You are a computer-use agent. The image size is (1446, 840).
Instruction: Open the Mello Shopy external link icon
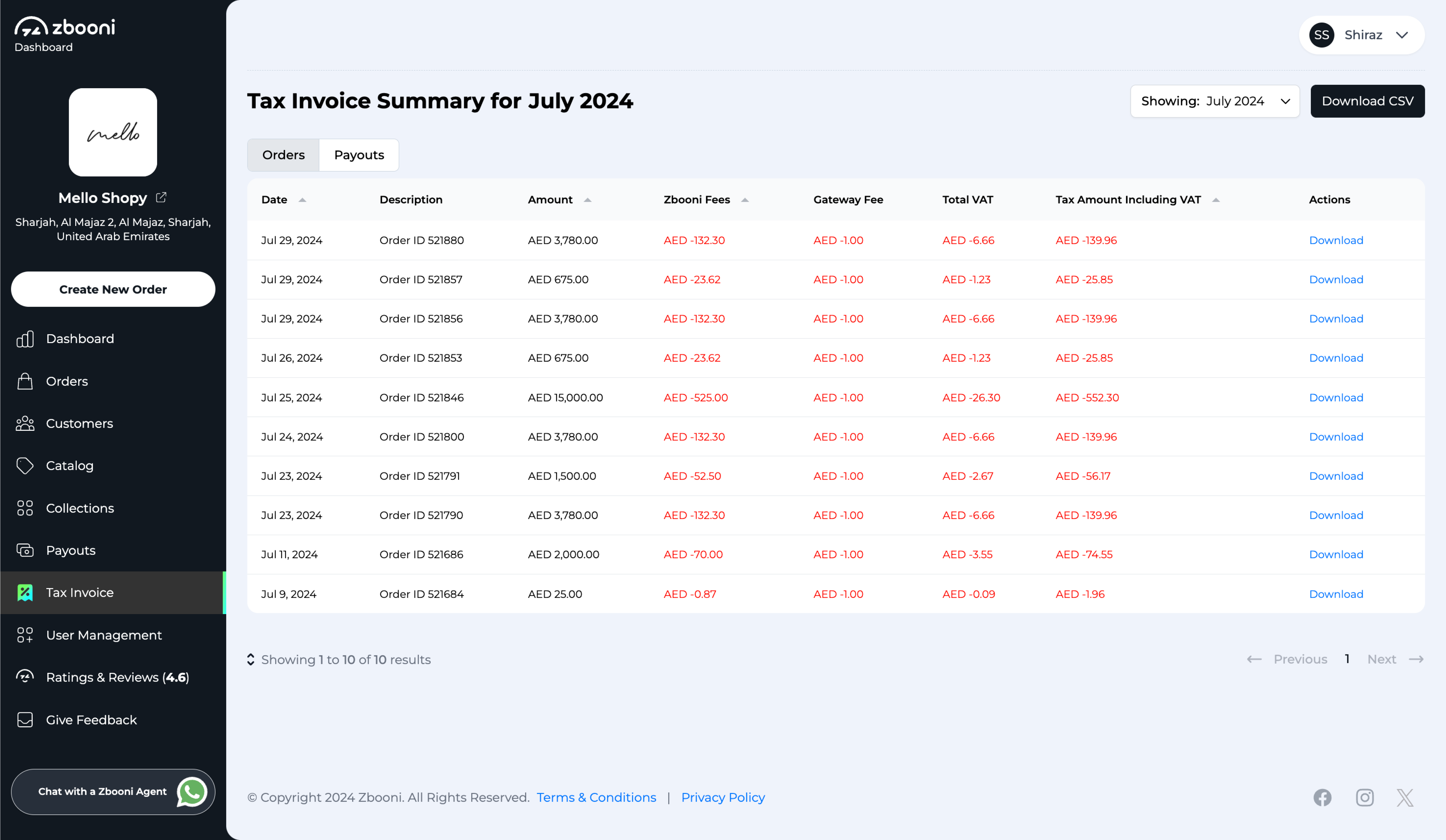point(161,197)
